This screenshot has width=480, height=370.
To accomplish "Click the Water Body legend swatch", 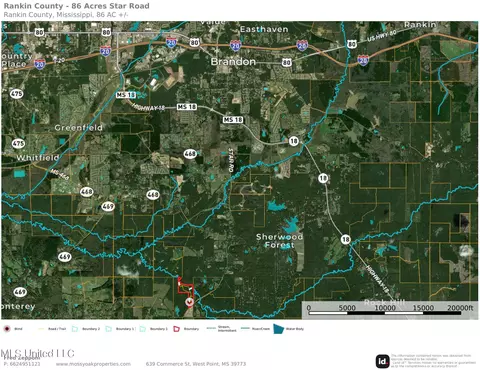I will pyautogui.click(x=278, y=329).
